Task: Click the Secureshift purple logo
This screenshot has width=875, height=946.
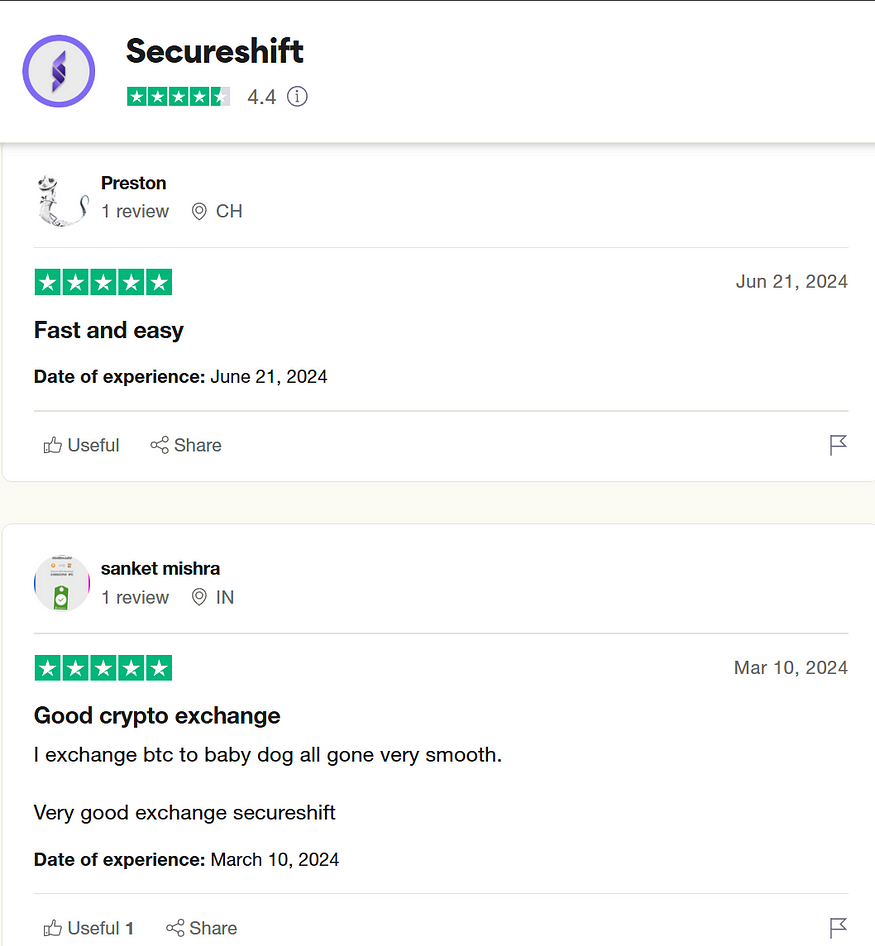Action: point(59,71)
